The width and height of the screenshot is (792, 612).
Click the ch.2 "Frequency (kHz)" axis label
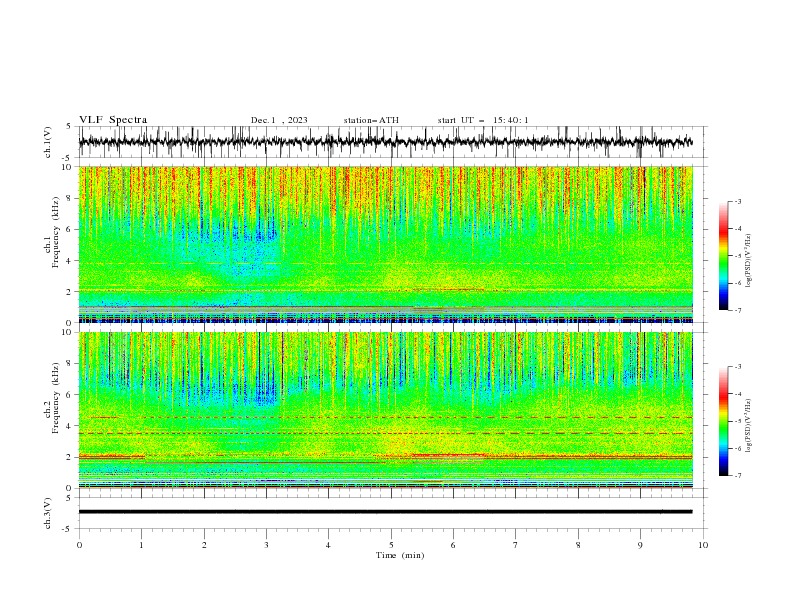point(56,398)
